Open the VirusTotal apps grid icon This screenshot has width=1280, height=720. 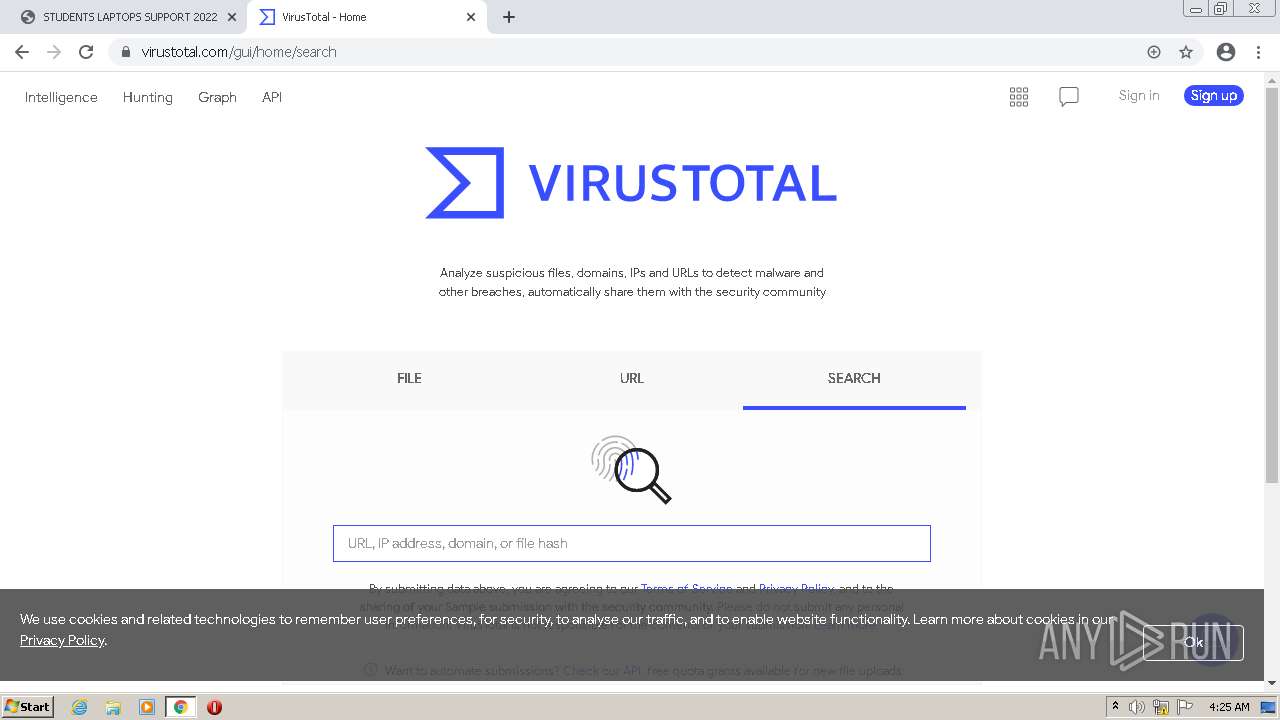1019,97
